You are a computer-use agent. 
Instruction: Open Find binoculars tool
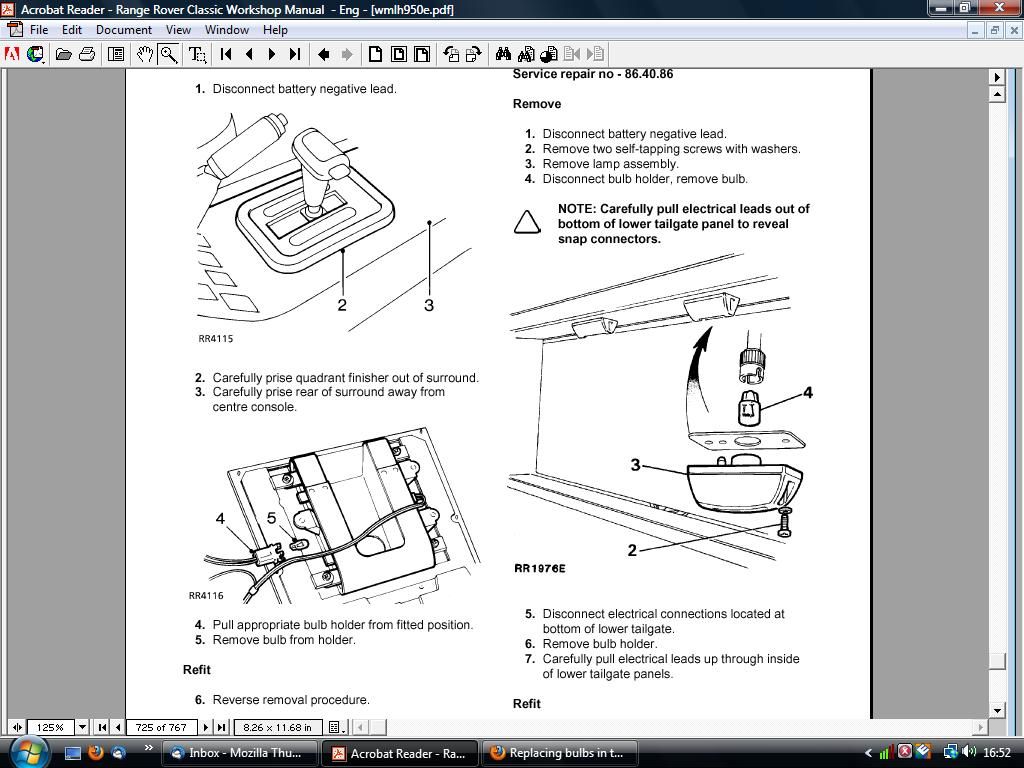503,54
